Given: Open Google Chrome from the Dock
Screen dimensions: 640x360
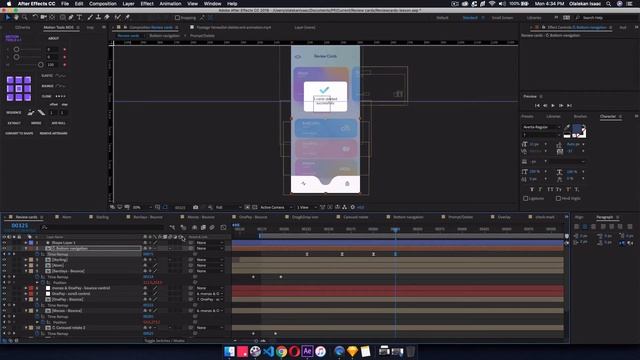Looking at the screenshot, I should pyautogui.click(x=281, y=351).
